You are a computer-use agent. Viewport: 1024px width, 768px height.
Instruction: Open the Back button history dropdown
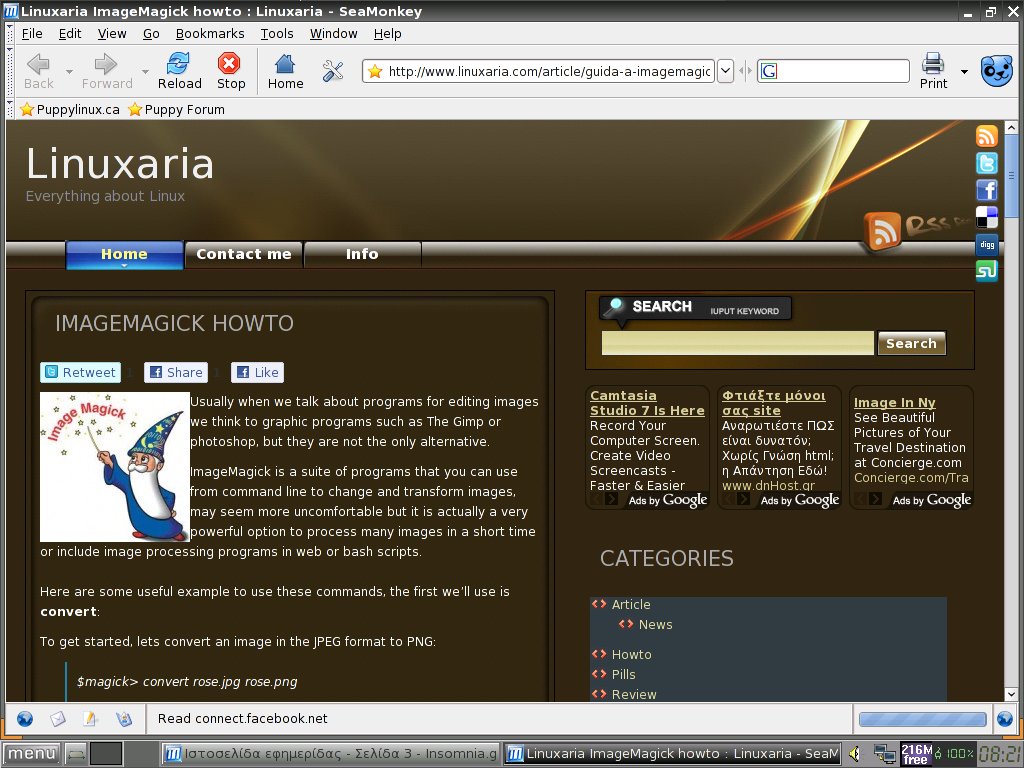69,71
